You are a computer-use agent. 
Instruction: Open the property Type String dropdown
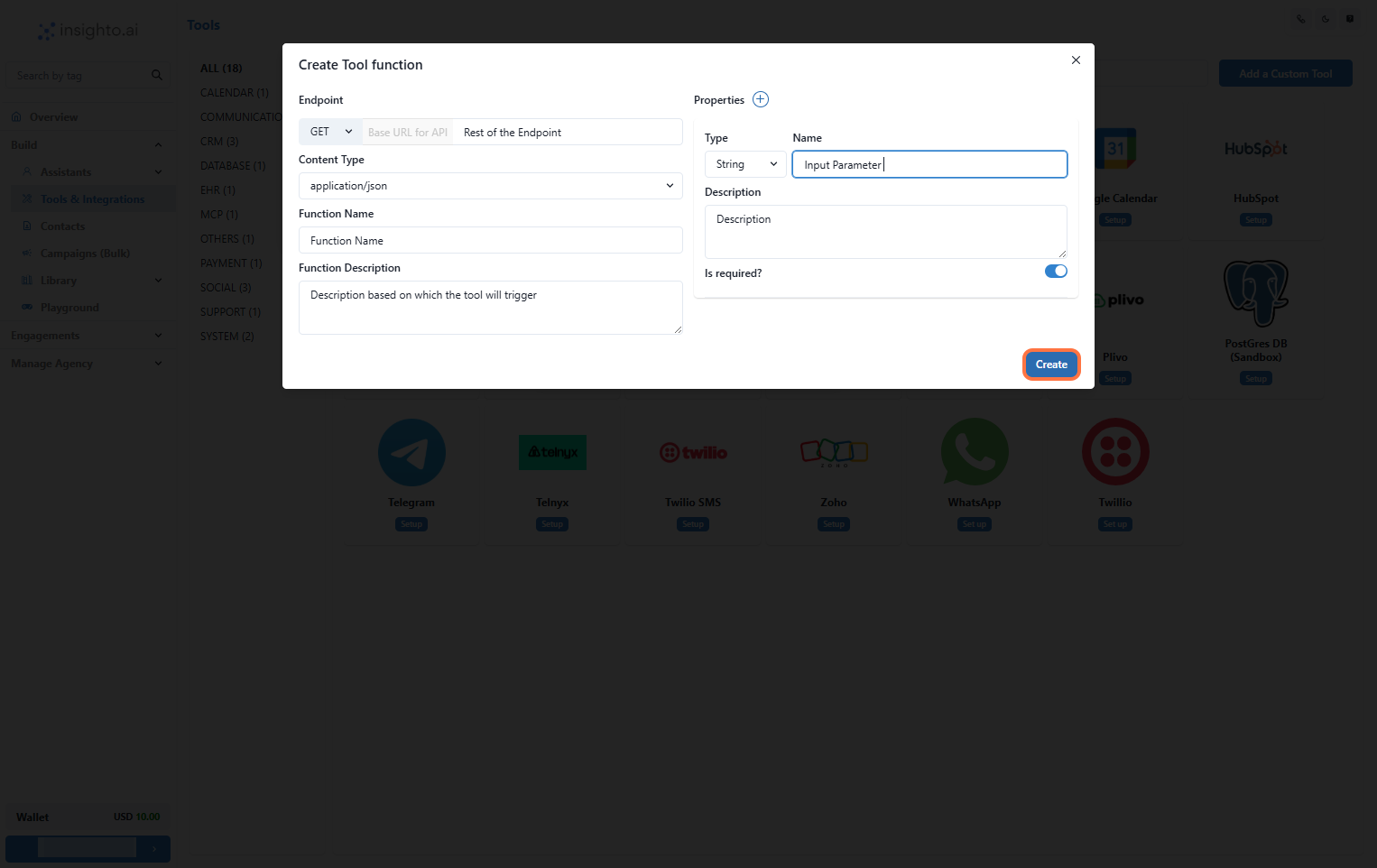coord(745,164)
